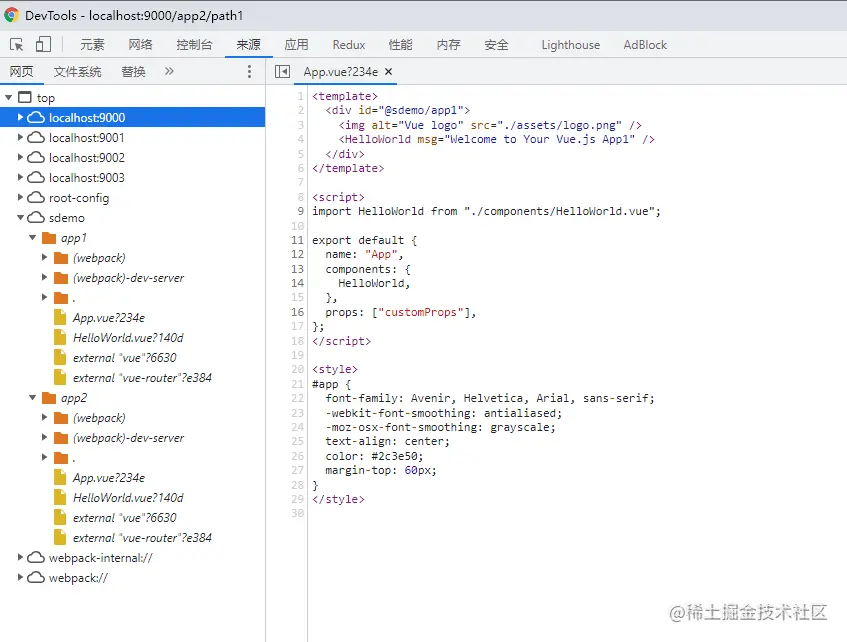This screenshot has width=847, height=642.
Task: Select the App.vue?234e open file tab
Action: tap(340, 71)
